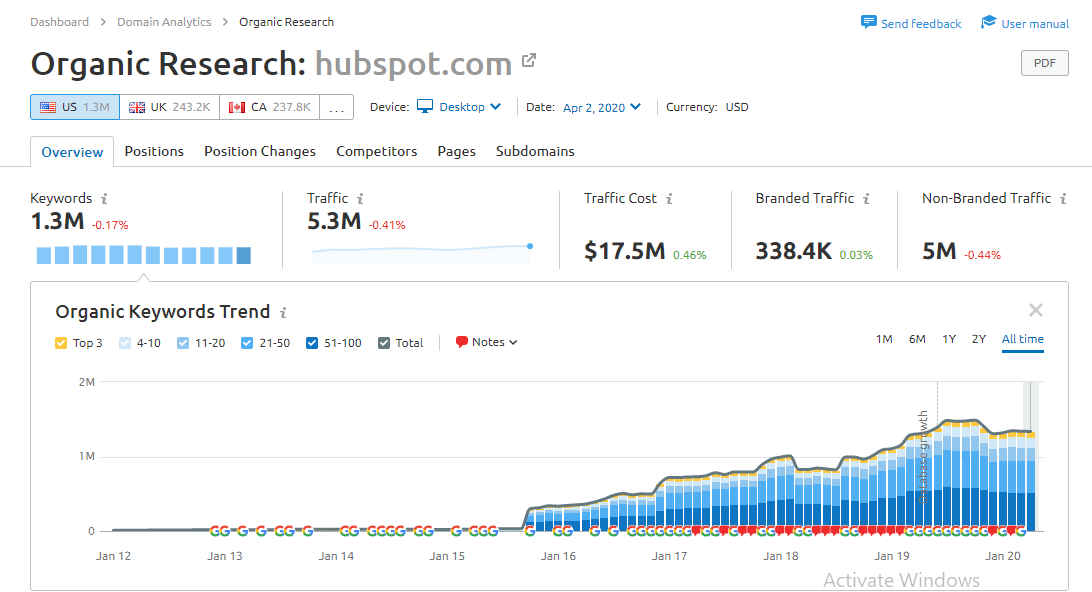Image resolution: width=1092 pixels, height=592 pixels.
Task: Click info icon beside Organic Keywords Trend
Action: tap(283, 313)
